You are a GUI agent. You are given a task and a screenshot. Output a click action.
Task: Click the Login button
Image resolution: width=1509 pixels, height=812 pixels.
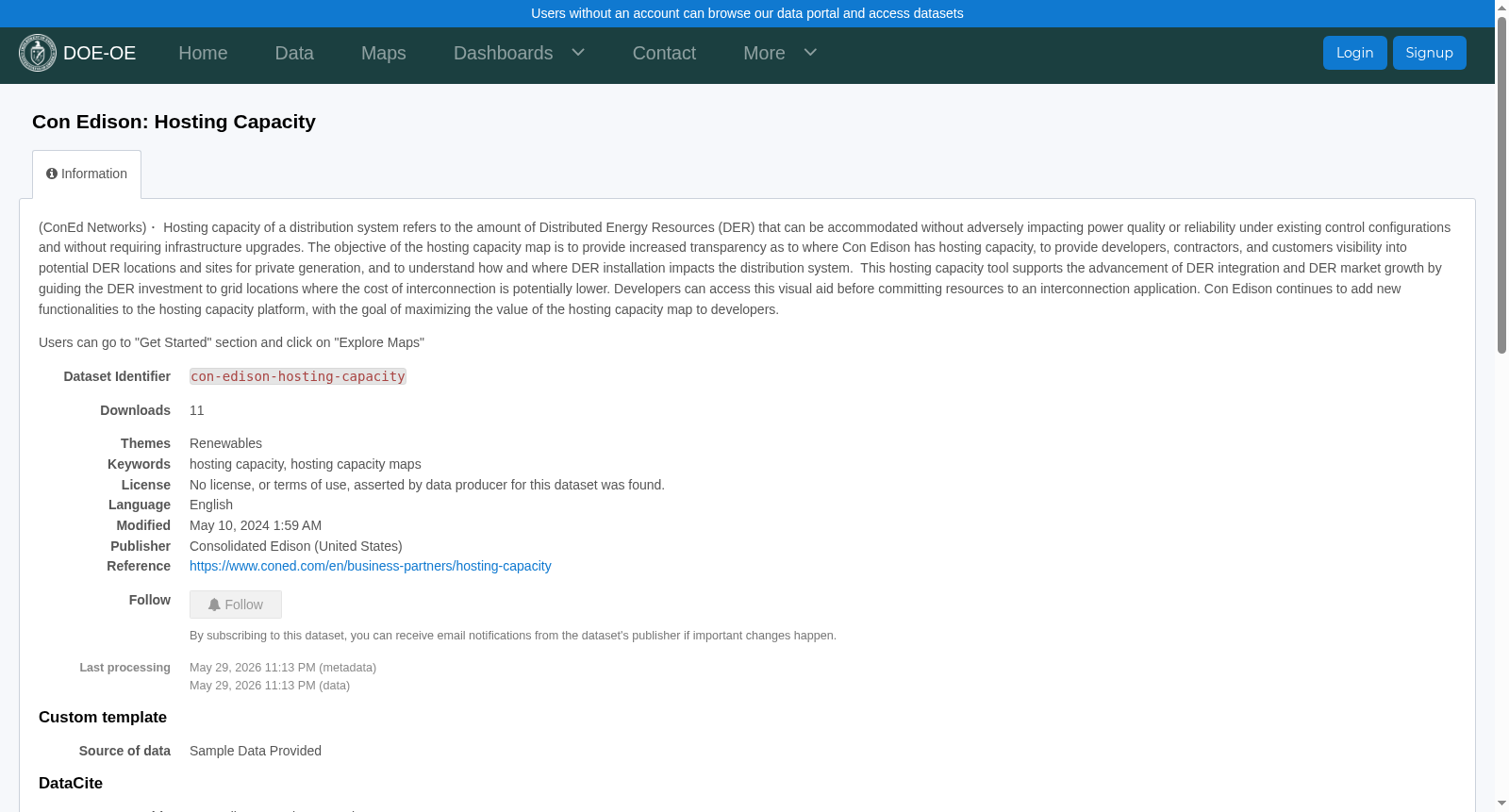click(x=1354, y=53)
